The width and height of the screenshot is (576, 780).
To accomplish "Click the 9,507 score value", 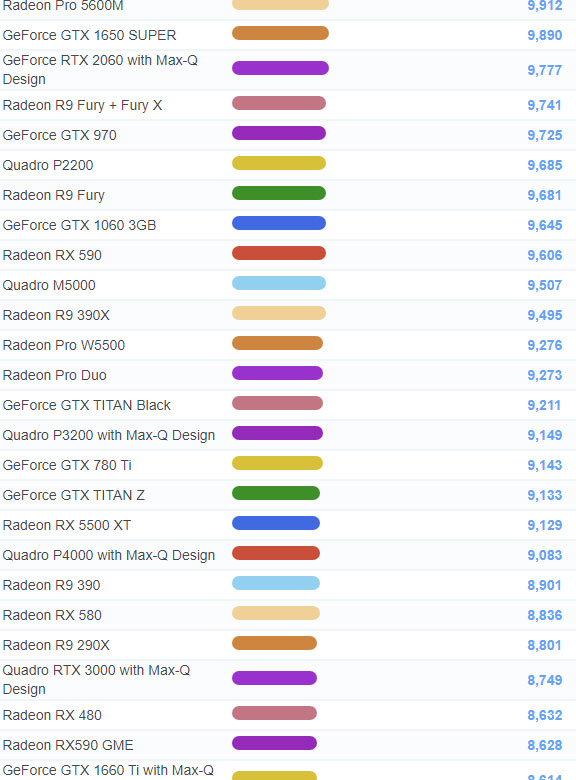I will click(545, 285).
